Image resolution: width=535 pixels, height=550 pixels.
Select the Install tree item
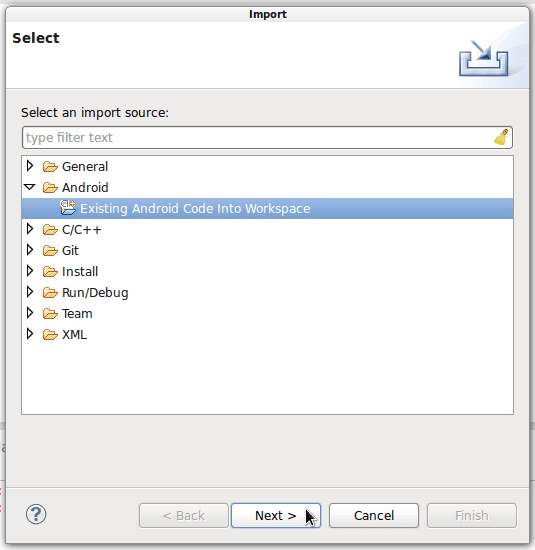tap(80, 272)
